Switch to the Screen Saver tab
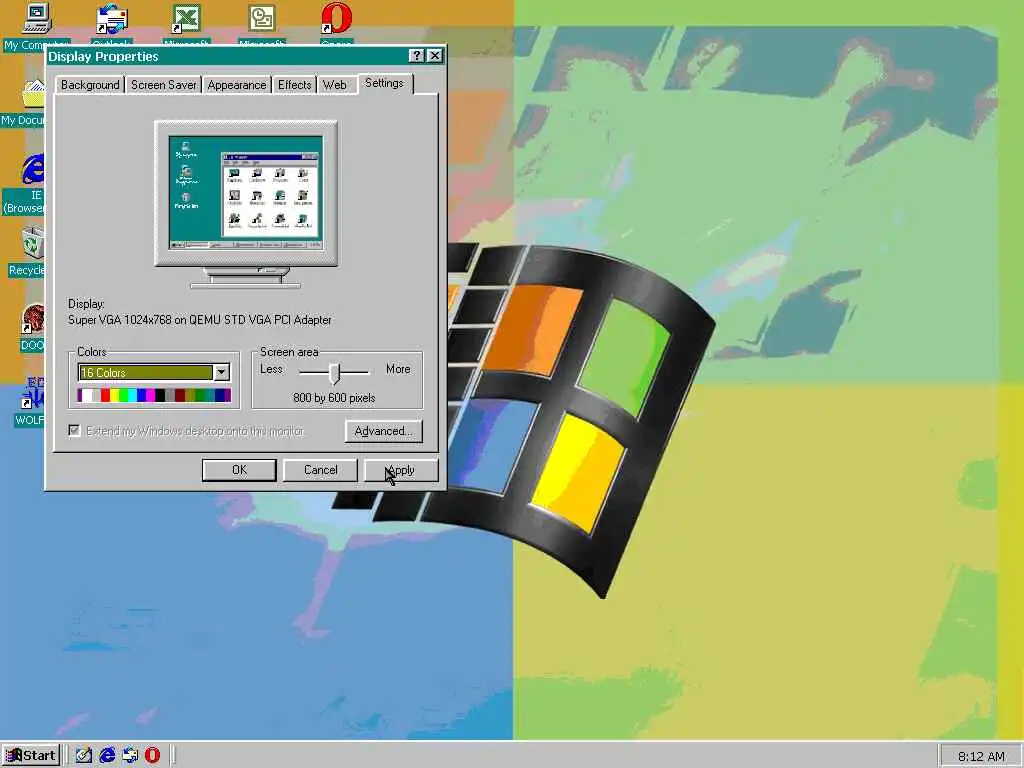Image resolution: width=1024 pixels, height=768 pixels. [x=163, y=85]
